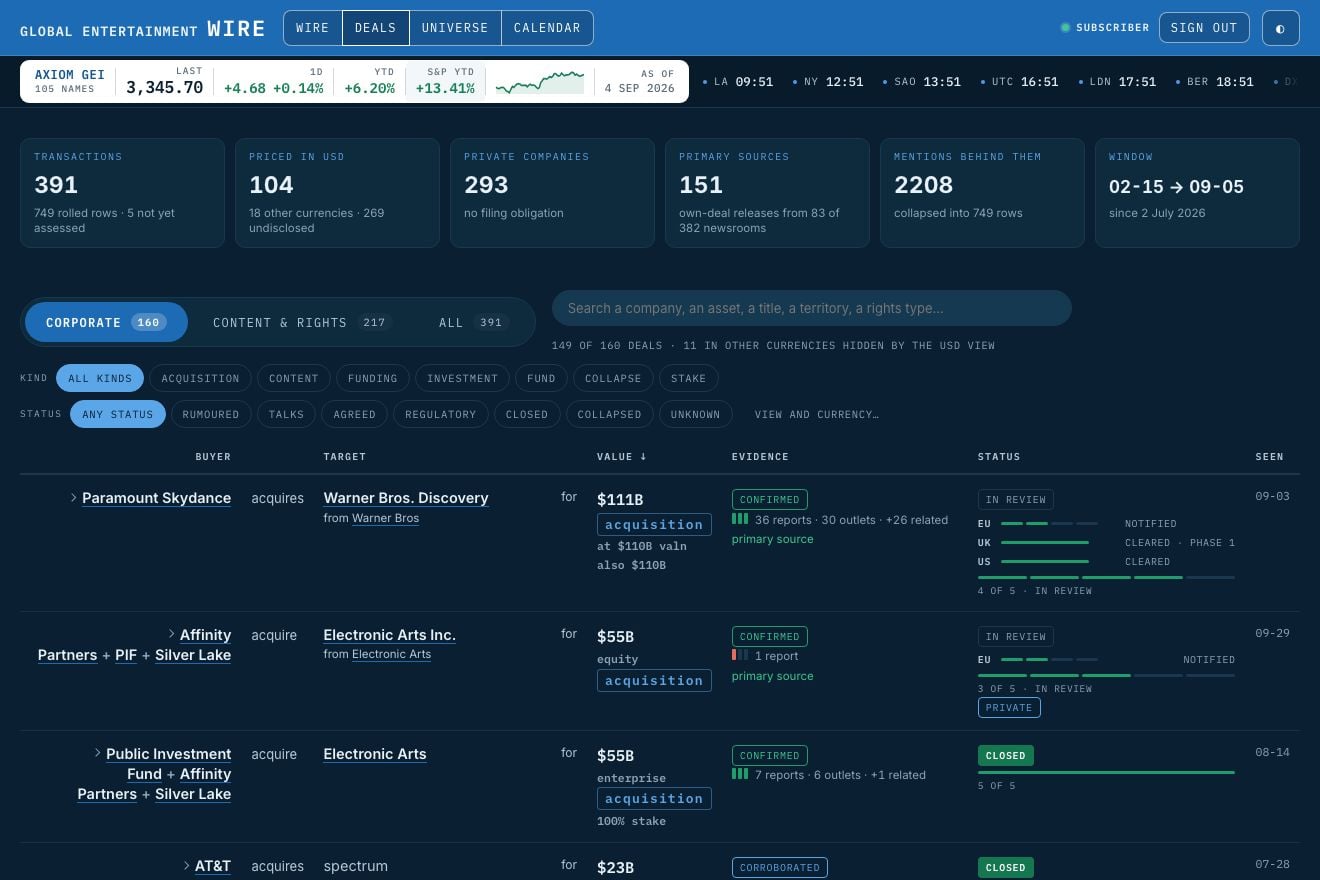Open the Paramount Skydance buyer link
This screenshot has width=1320, height=880.
pyautogui.click(x=156, y=498)
